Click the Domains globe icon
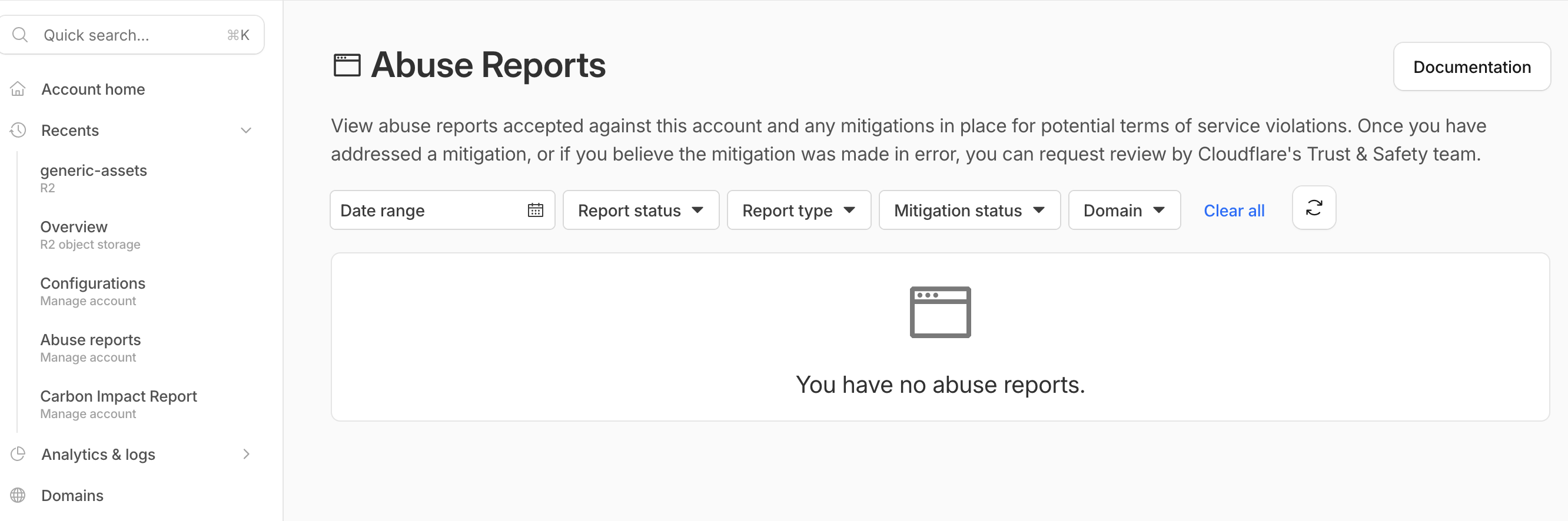Viewport: 1568px width, 521px height. pyautogui.click(x=18, y=496)
